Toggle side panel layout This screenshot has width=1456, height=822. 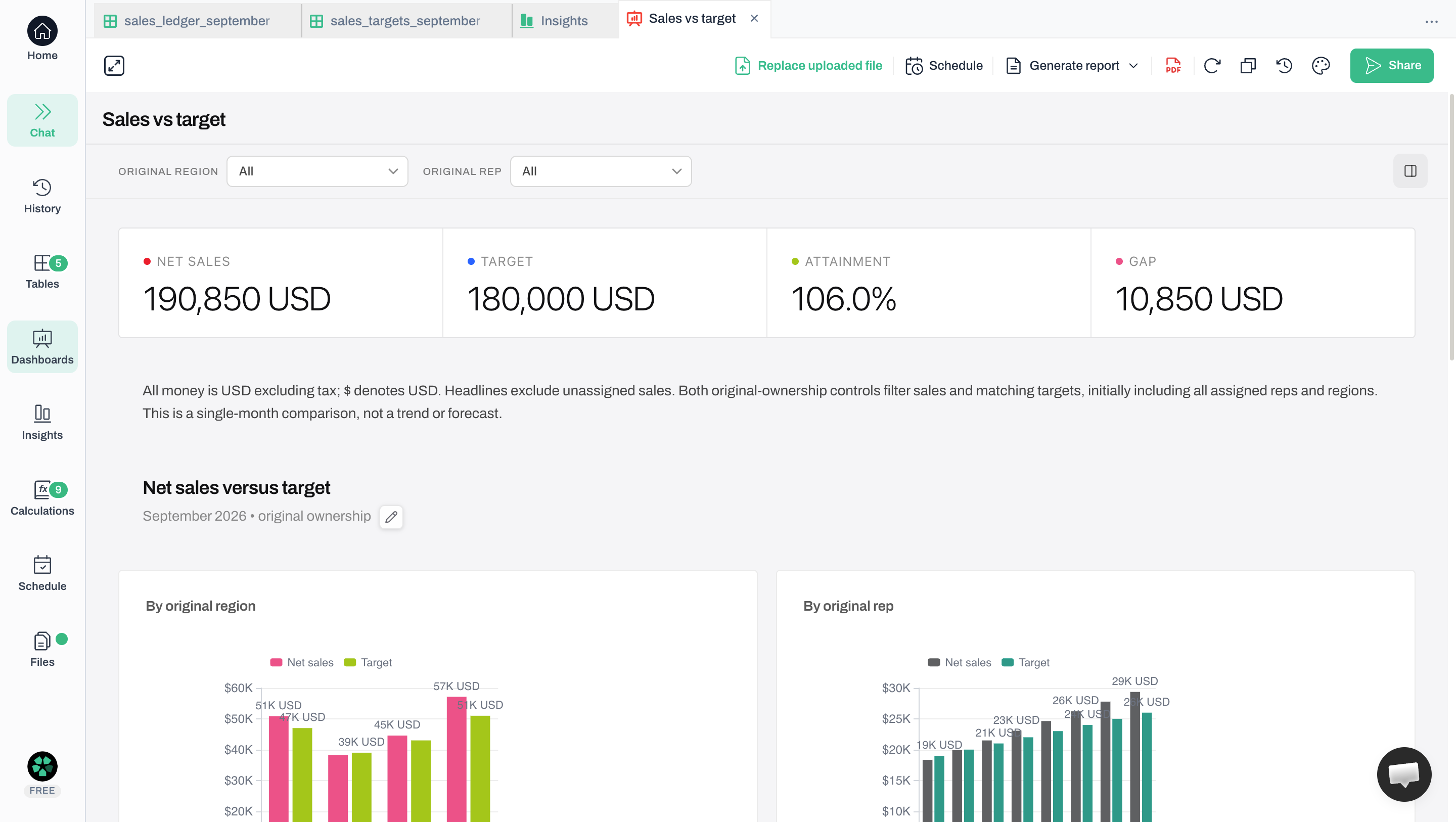point(1410,171)
